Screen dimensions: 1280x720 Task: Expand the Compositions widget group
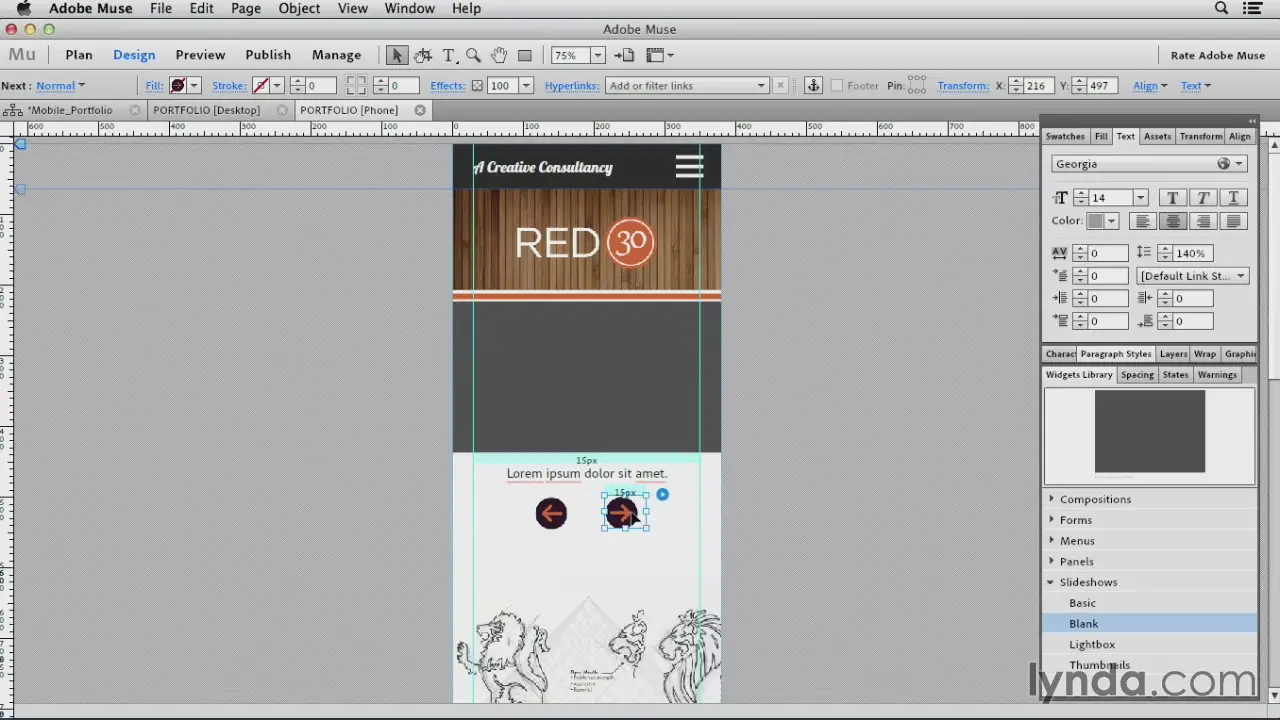(x=1051, y=499)
